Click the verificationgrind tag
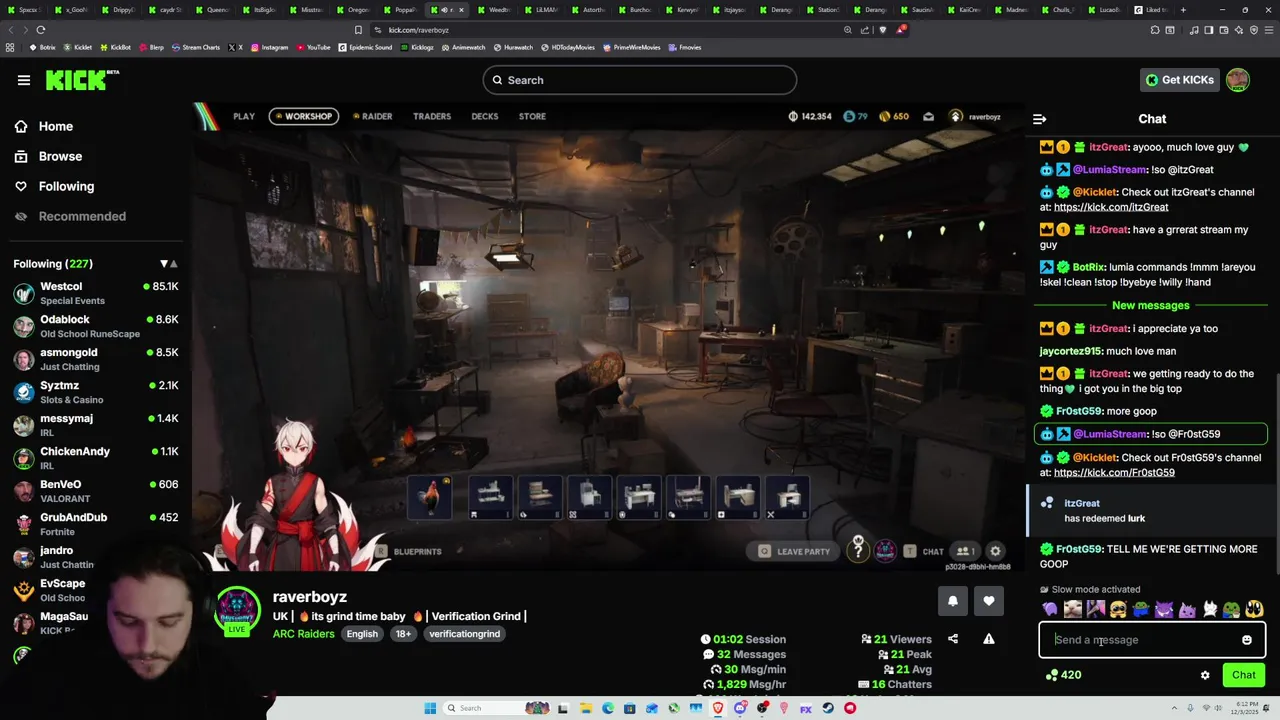 coord(464,634)
